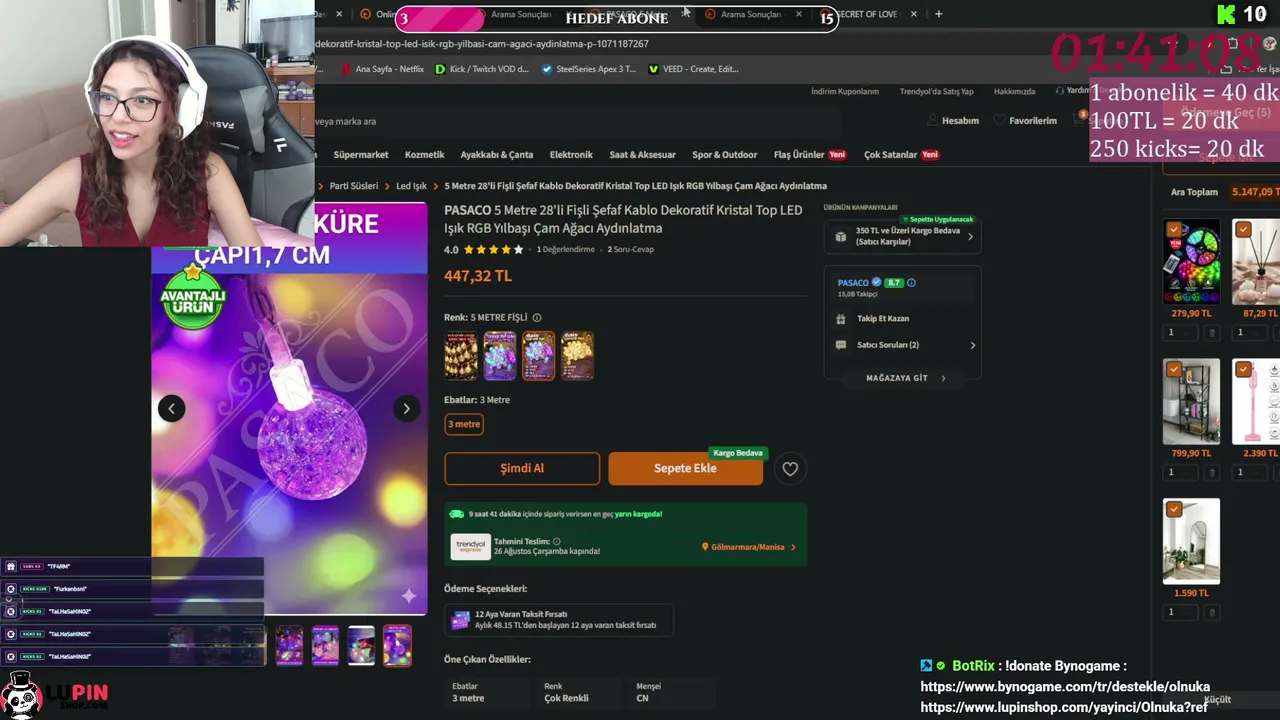Click the sparkle icon on product image
Image resolution: width=1280 pixels, height=720 pixels.
pos(409,596)
